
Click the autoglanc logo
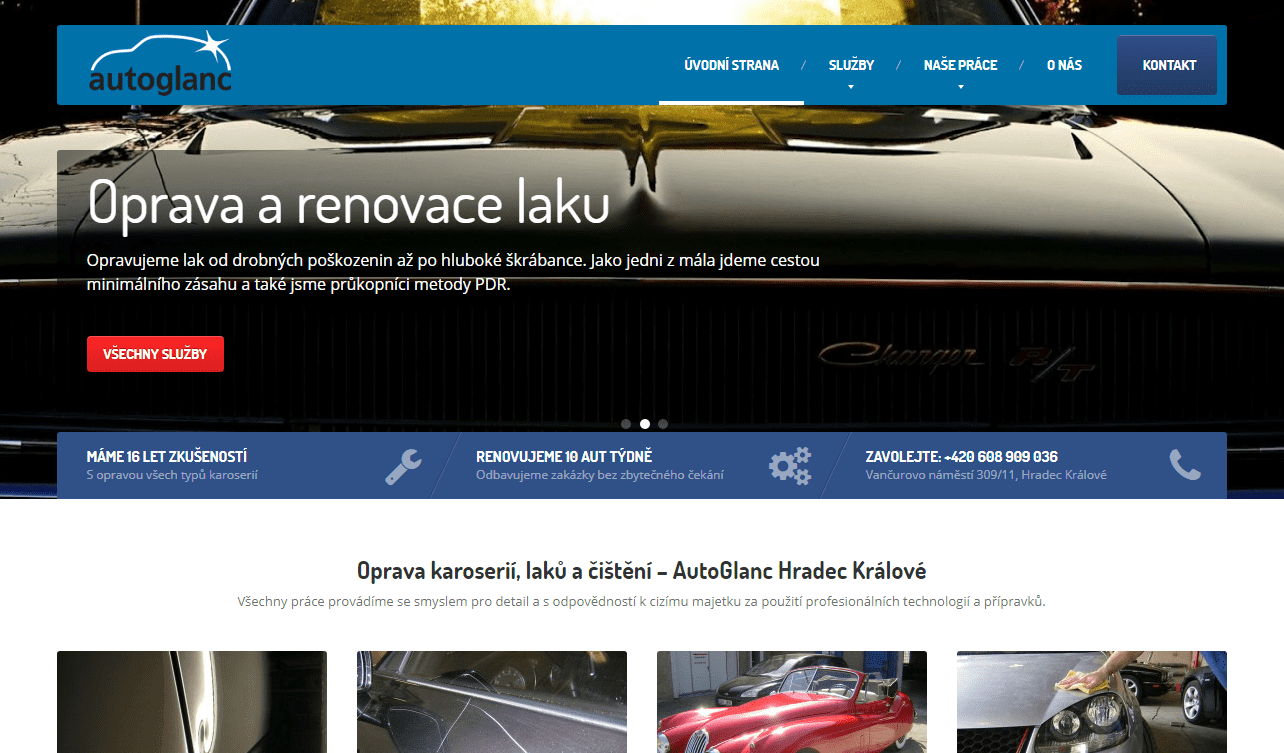tap(160, 64)
